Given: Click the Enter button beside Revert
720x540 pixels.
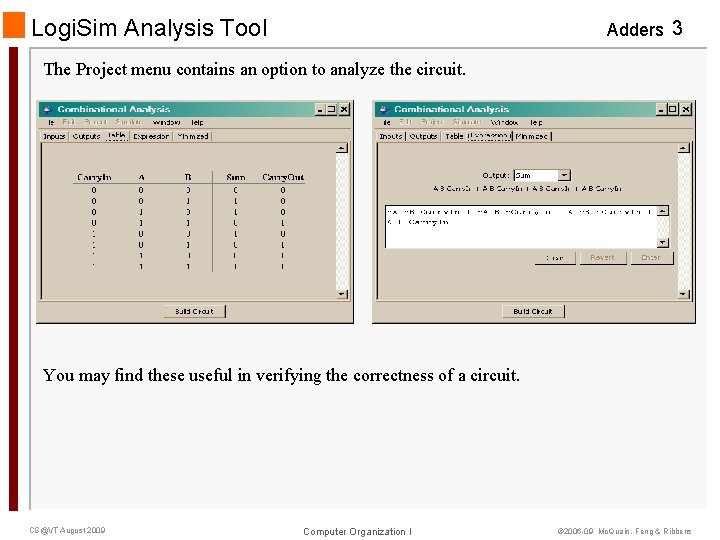Looking at the screenshot, I should coord(651,258).
